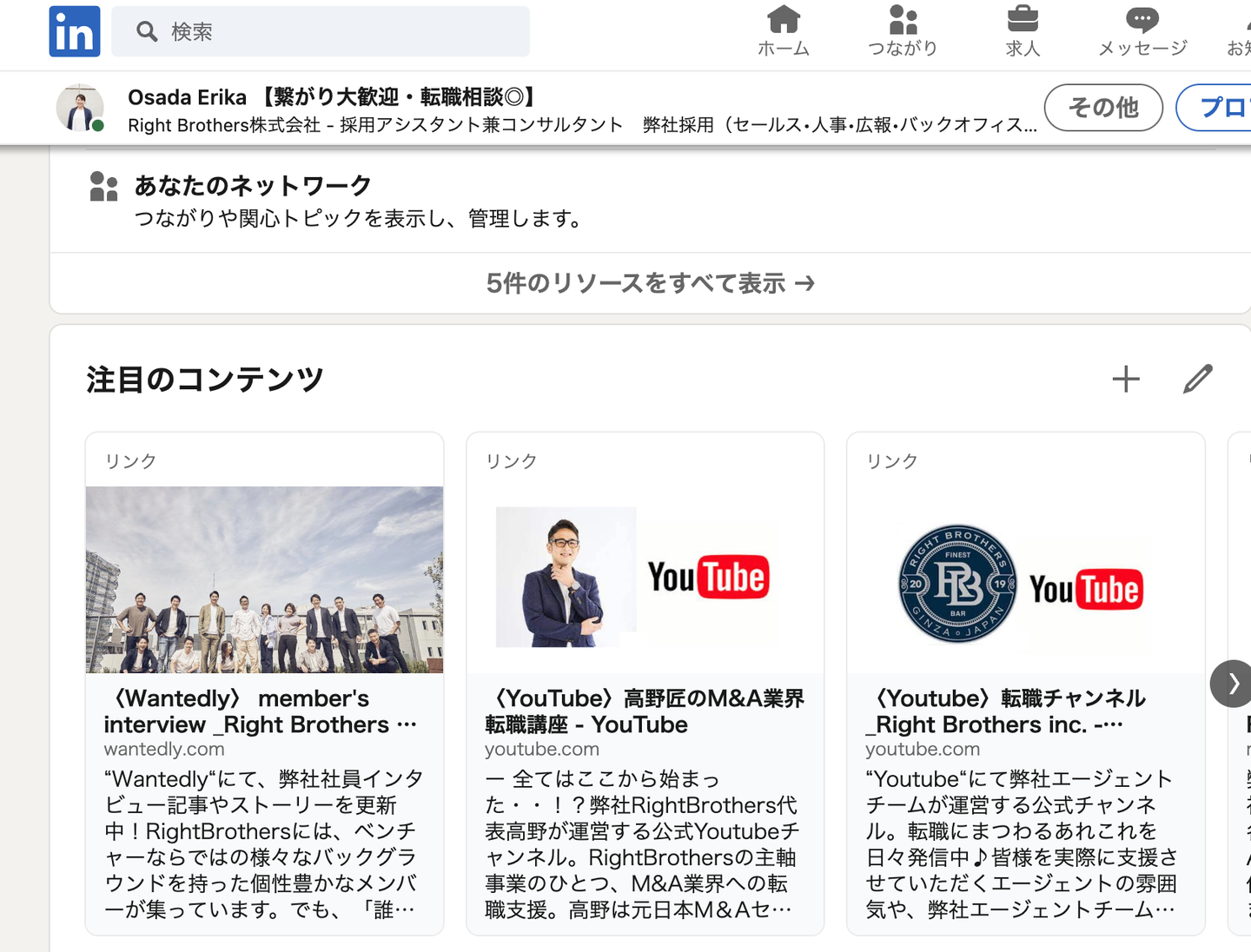Click the LinkedIn logo icon
The height and width of the screenshot is (952, 1251).
(75, 31)
